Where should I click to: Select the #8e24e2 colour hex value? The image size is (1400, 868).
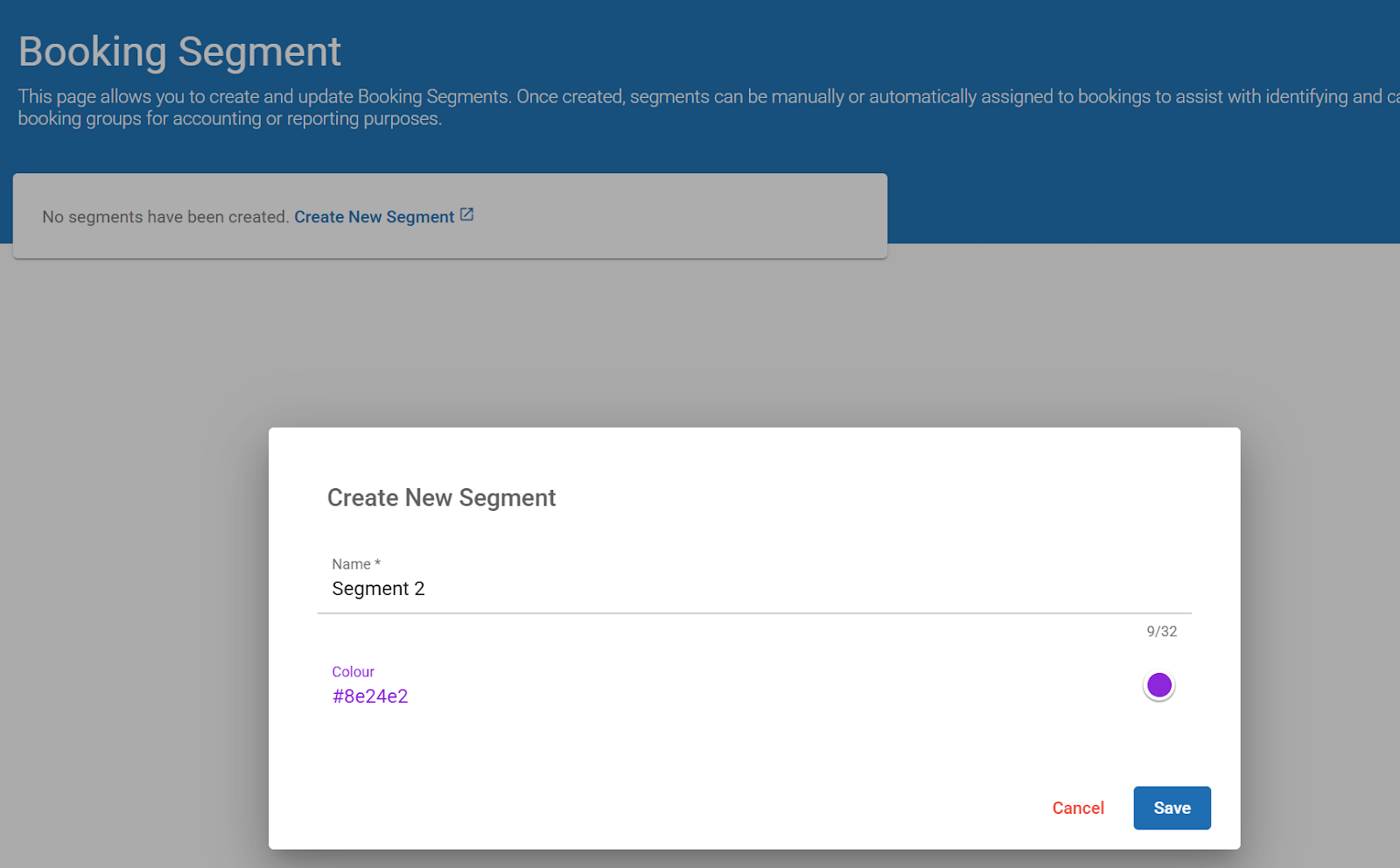pos(370,696)
